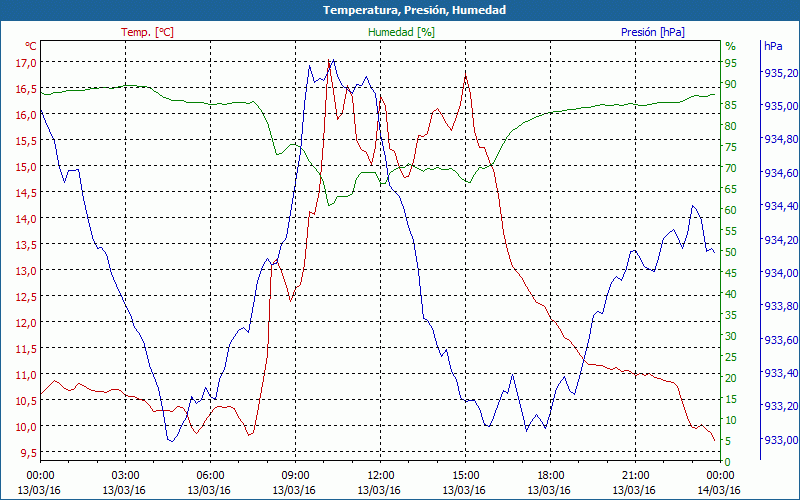Select the green "80" humidity tick

coord(731,126)
